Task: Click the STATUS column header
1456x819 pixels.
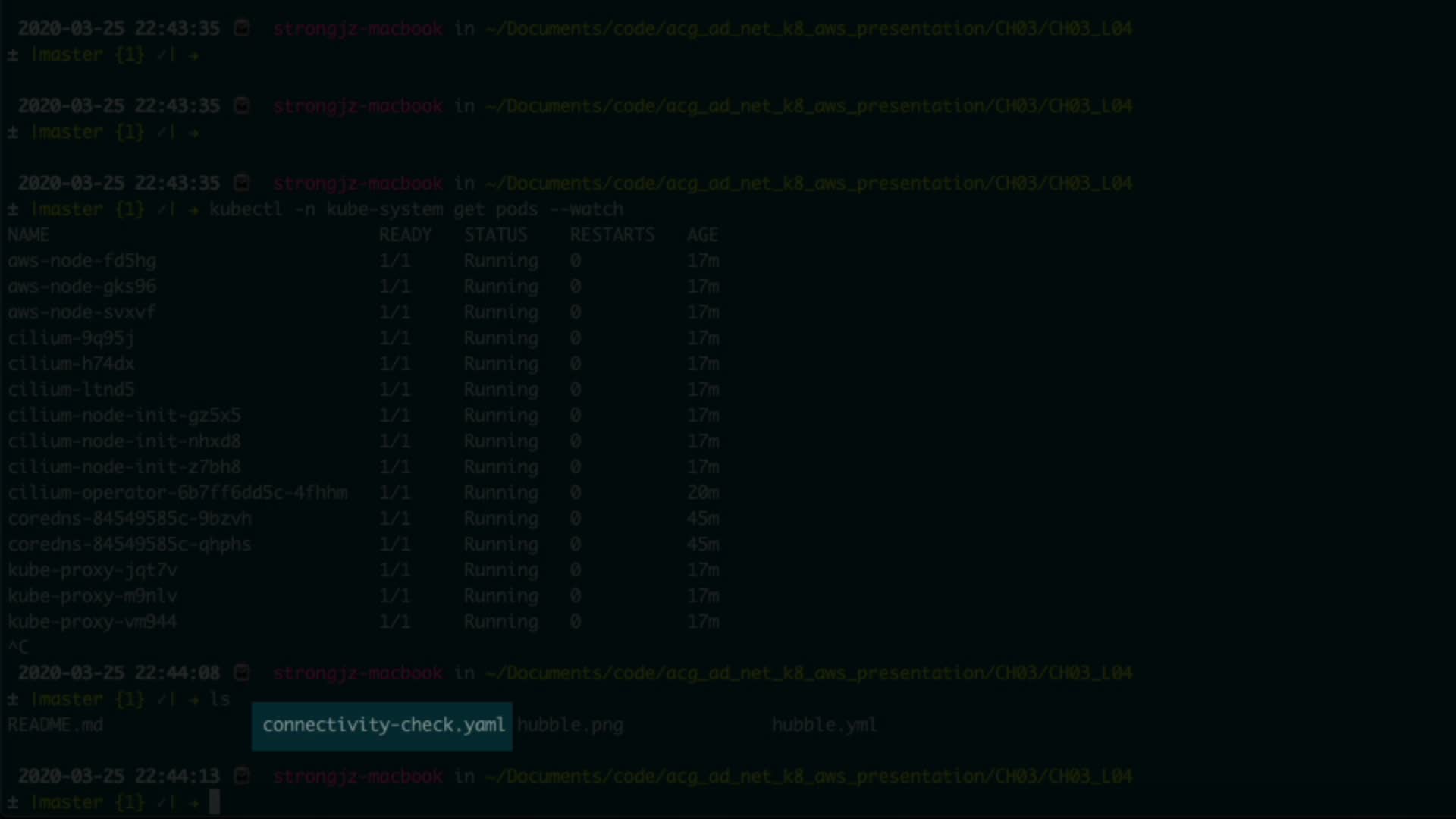Action: [496, 235]
